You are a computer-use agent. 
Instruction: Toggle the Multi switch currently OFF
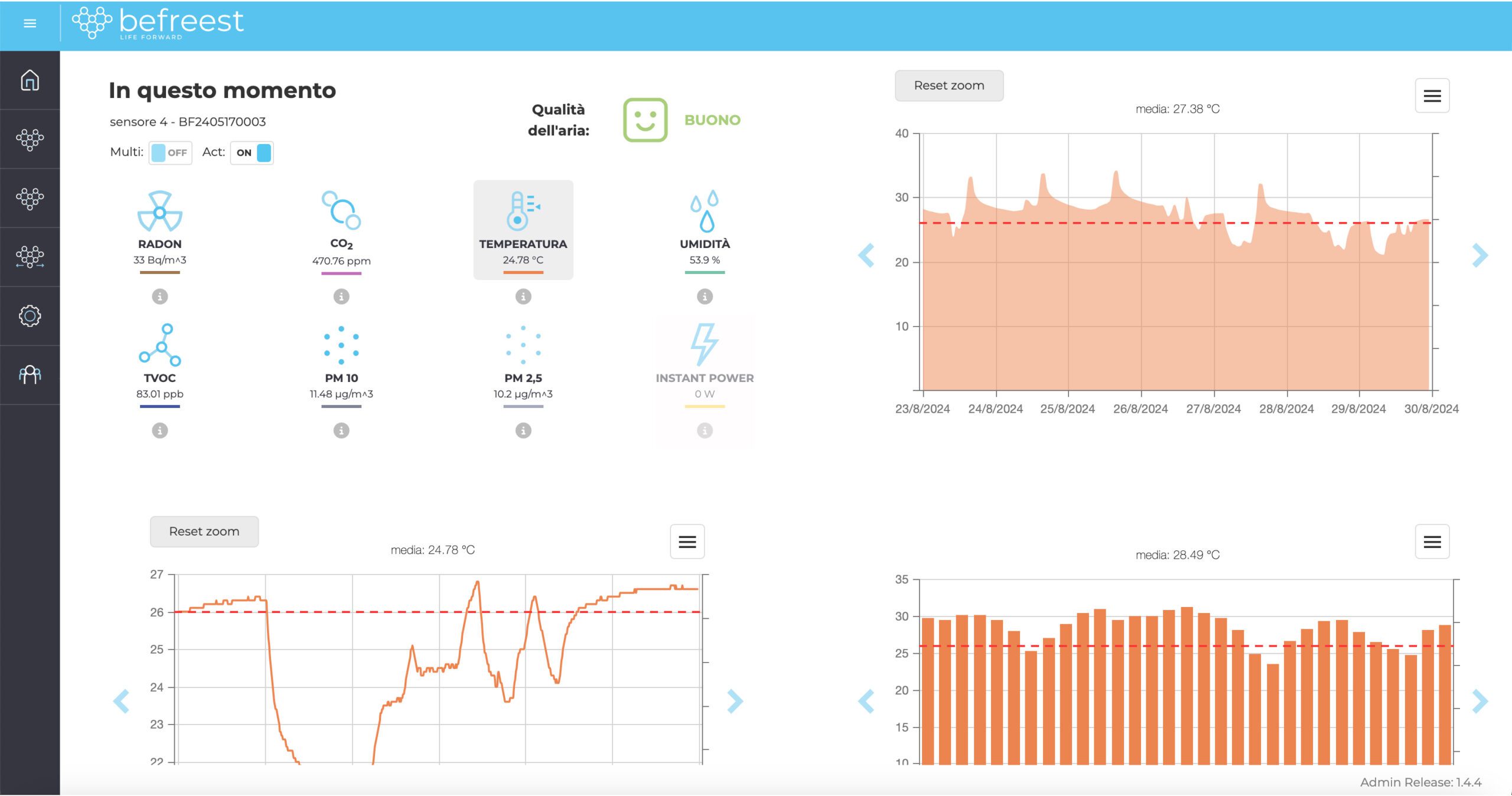(170, 153)
